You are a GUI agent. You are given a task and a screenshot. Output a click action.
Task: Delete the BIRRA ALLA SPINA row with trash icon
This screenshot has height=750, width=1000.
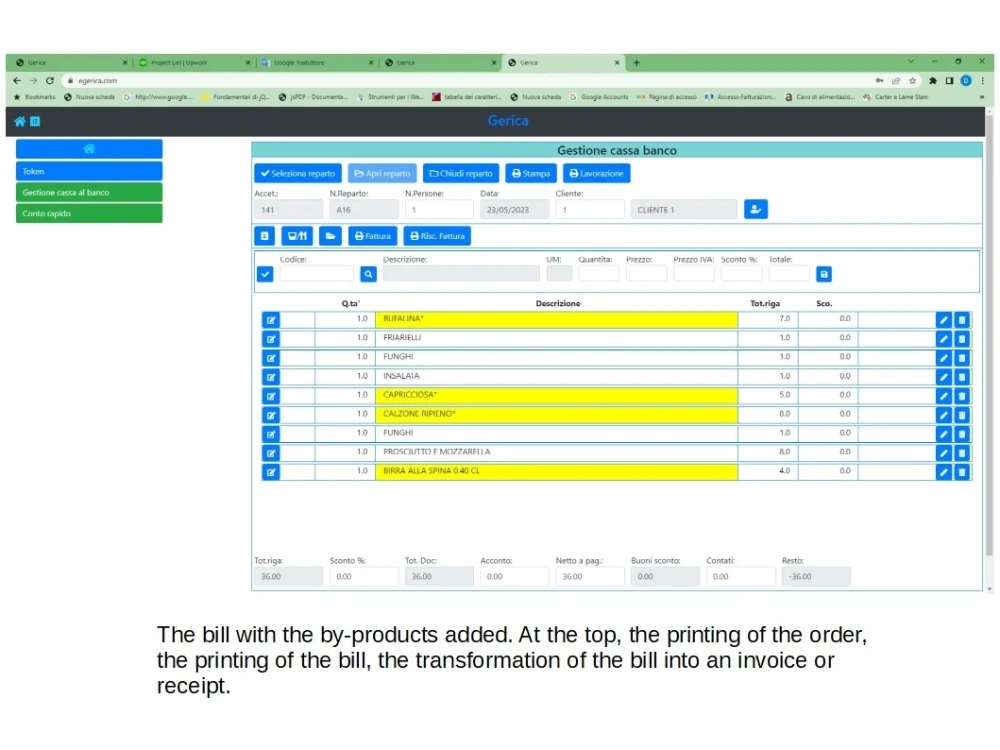pos(961,471)
